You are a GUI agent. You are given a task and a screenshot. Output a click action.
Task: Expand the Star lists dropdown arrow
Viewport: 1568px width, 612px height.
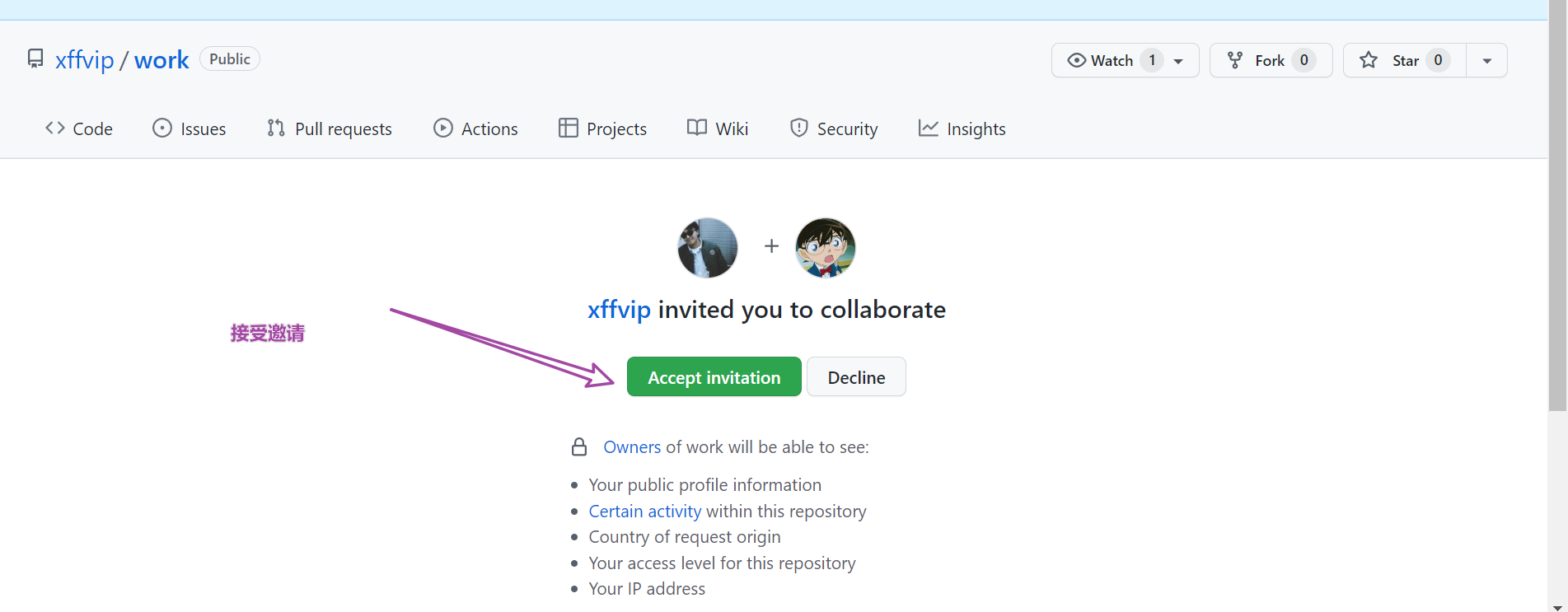point(1487,61)
